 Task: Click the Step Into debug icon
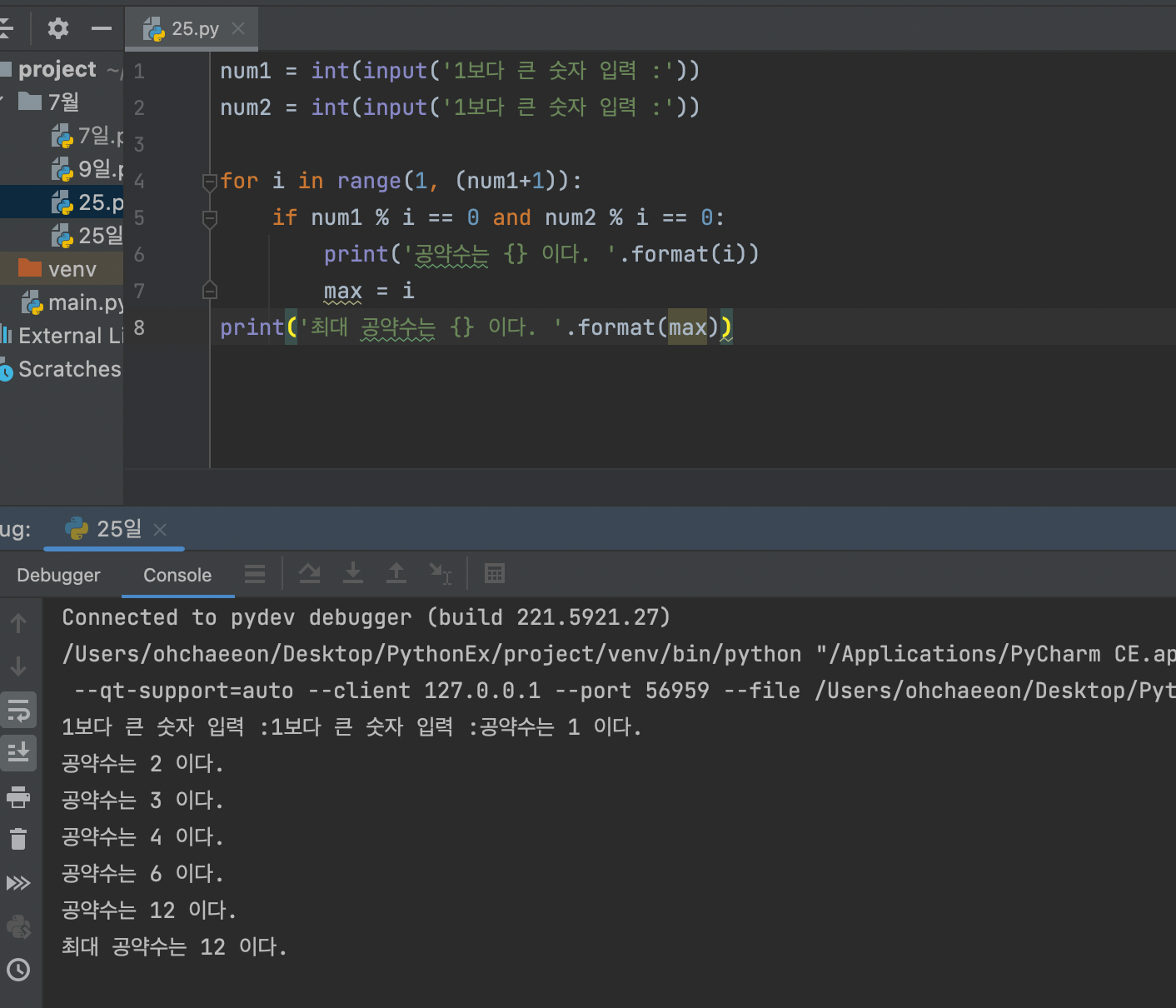point(353,573)
